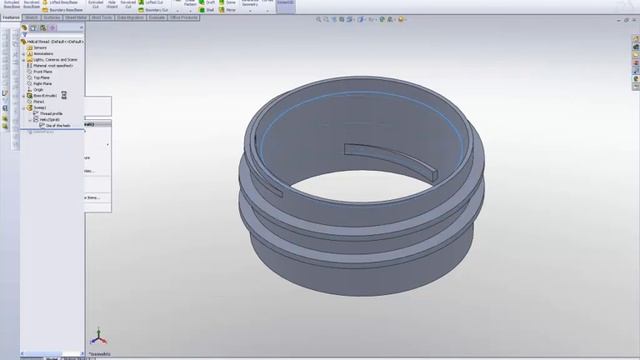Click the Boundary Boss/Base tool
640x360 pixels.
click(x=62, y=10)
